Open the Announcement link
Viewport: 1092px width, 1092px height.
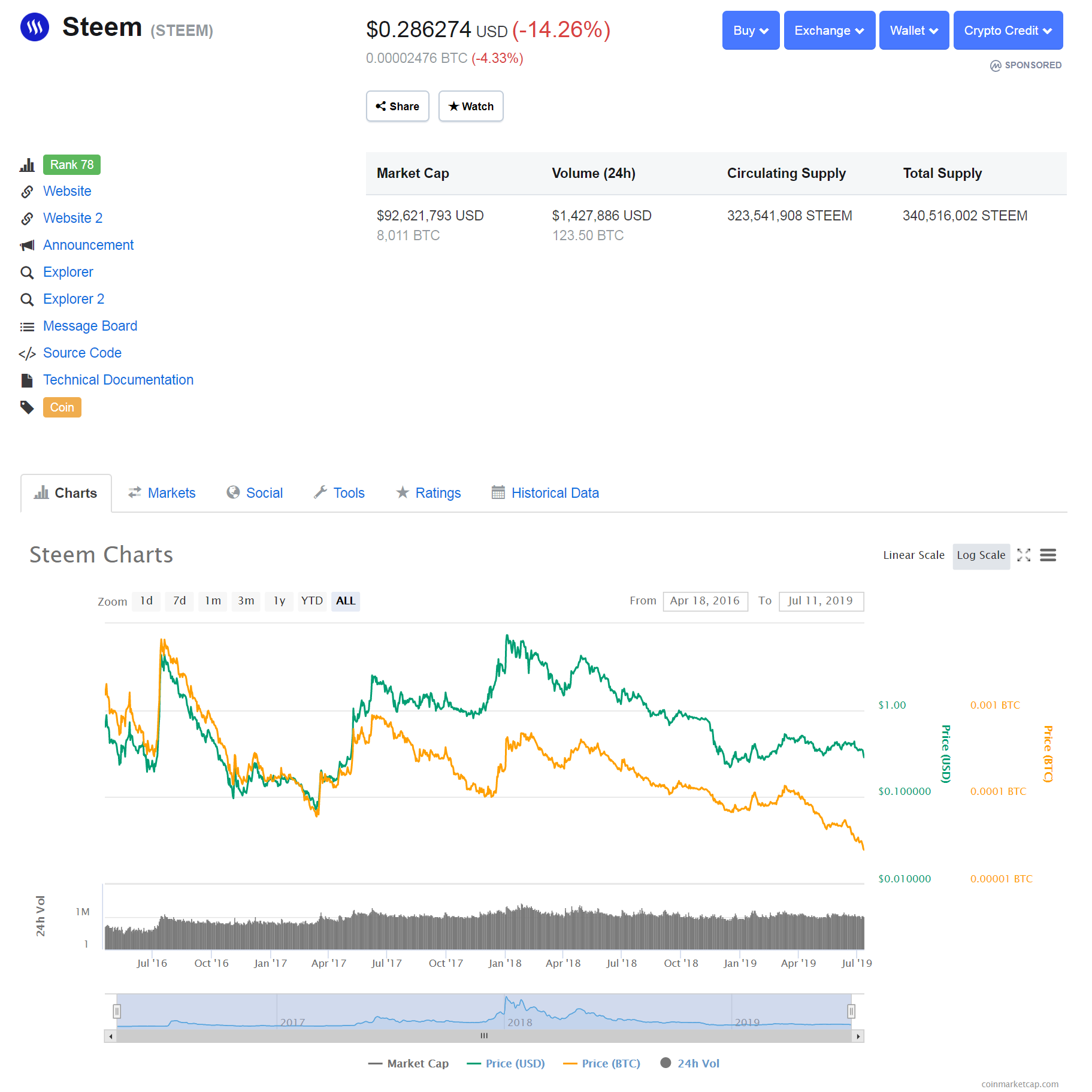tap(88, 245)
